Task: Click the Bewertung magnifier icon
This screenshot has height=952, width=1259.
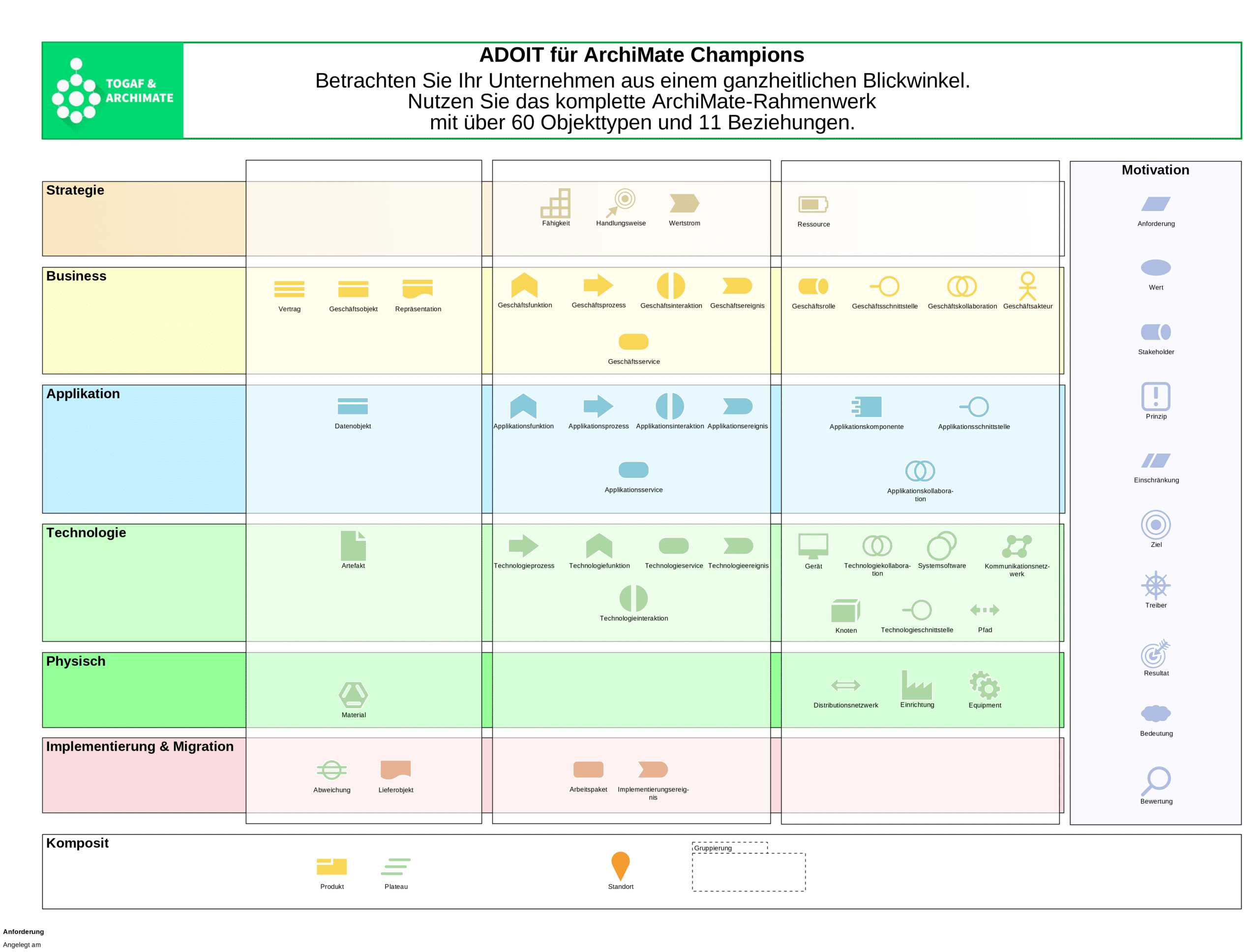Action: tap(1155, 781)
